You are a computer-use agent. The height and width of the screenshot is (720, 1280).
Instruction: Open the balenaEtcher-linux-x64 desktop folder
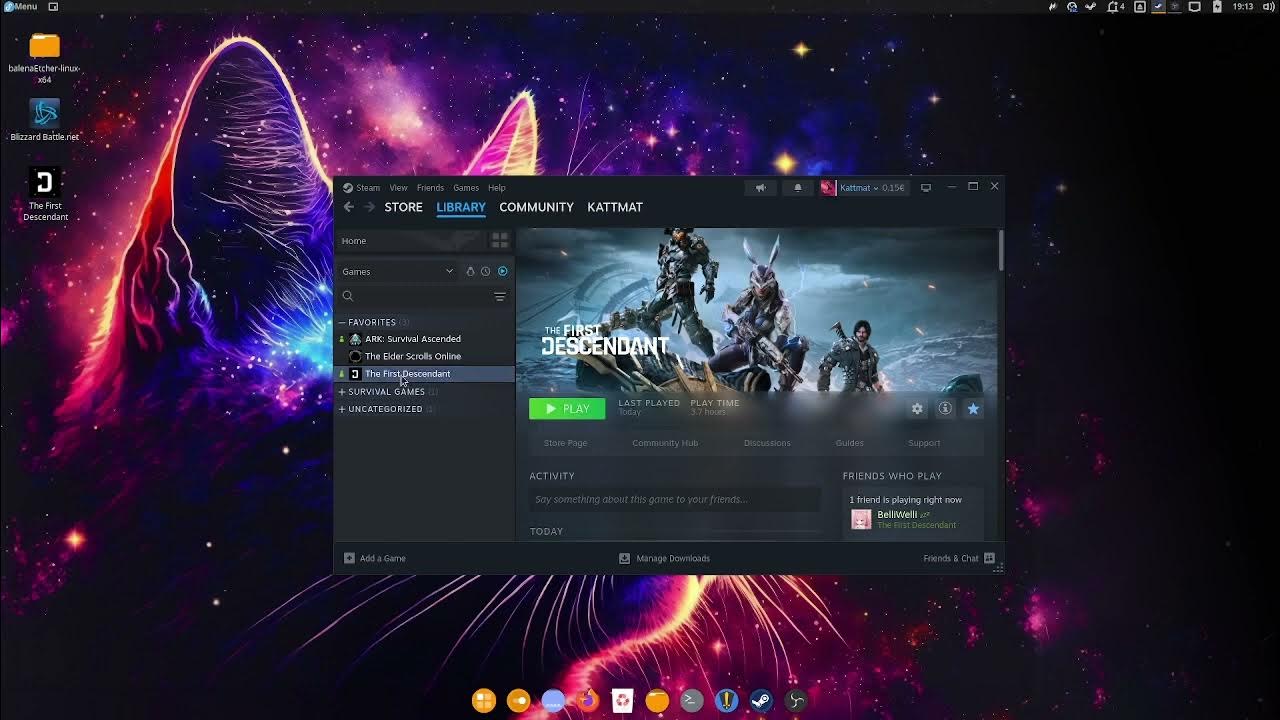coord(44,58)
